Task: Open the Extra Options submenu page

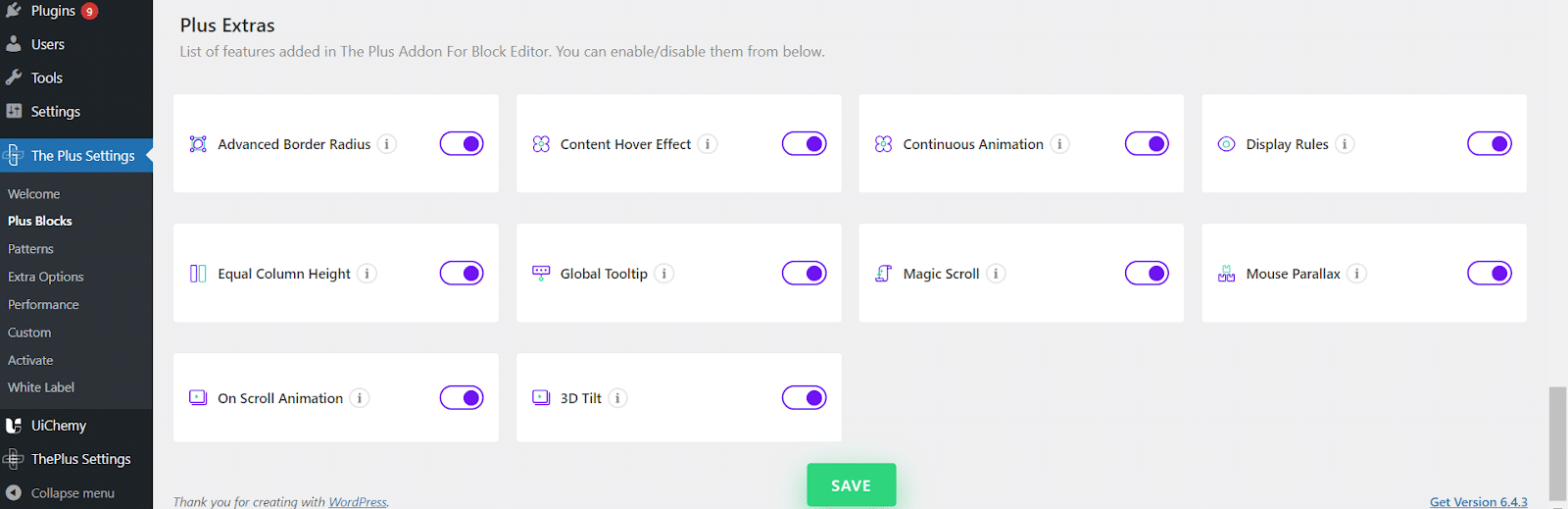Action: click(46, 277)
